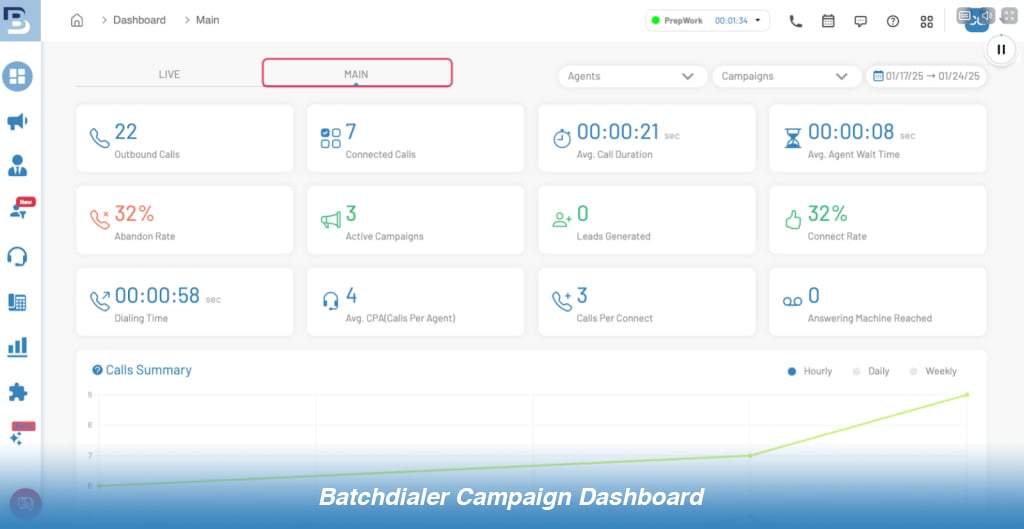Click the fullscreen expand overlay icon
Image resolution: width=1024 pixels, height=529 pixels.
(1010, 16)
